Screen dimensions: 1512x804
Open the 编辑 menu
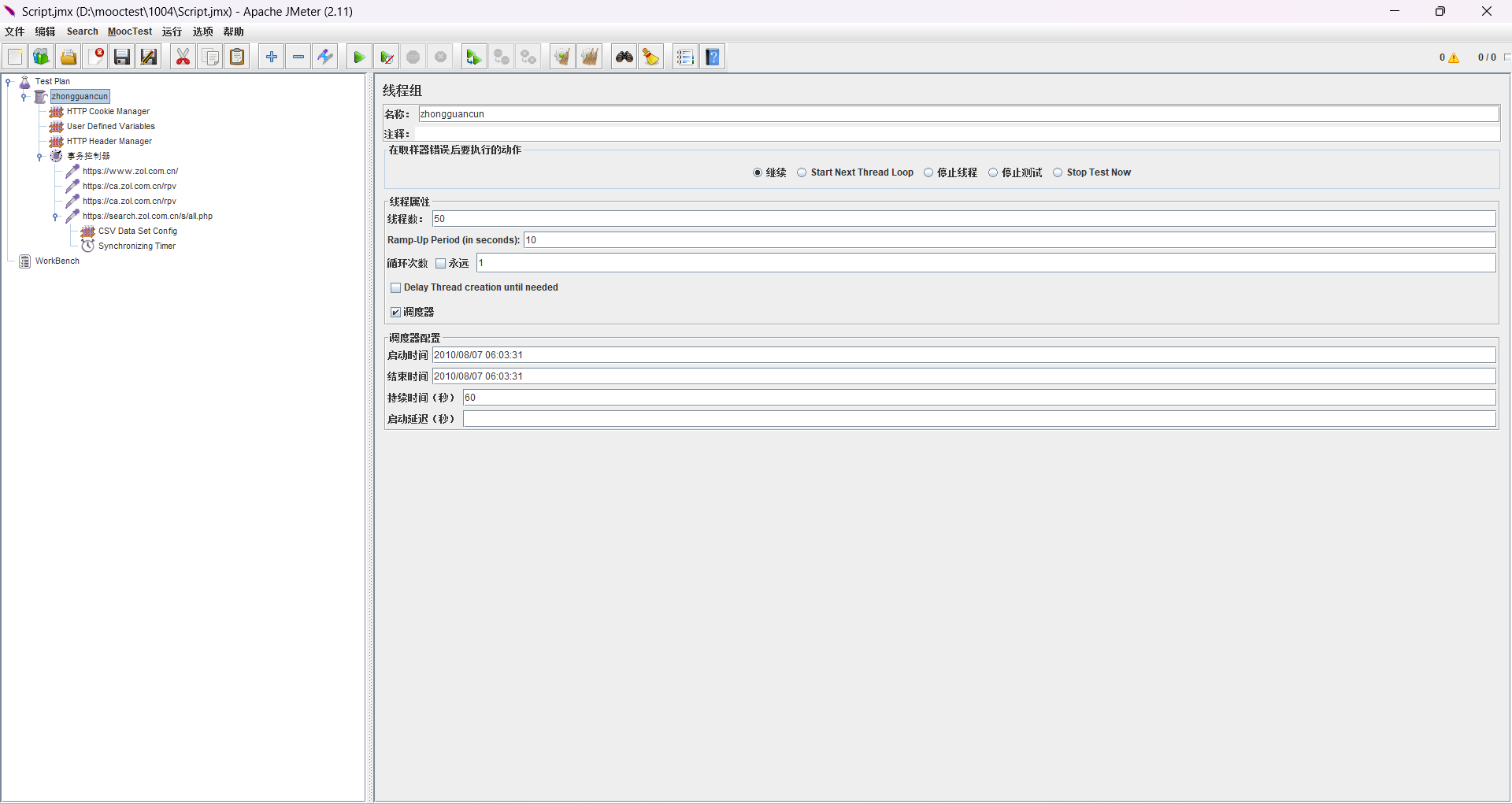click(x=45, y=31)
